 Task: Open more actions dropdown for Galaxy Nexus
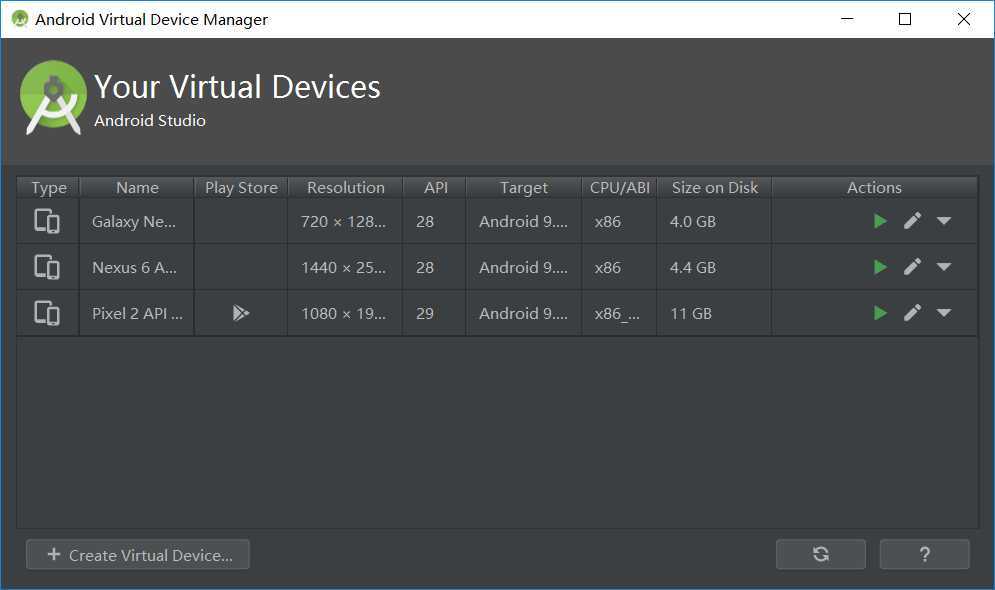[944, 221]
